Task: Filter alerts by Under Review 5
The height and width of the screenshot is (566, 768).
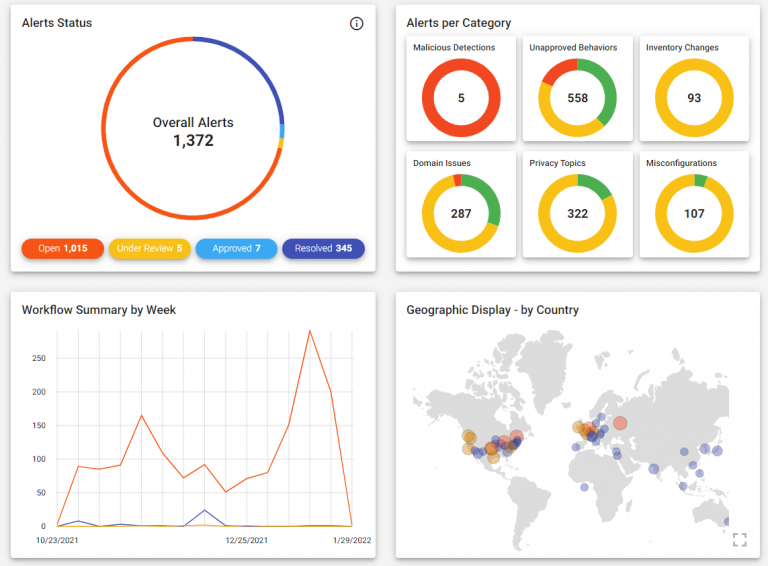Action: (149, 248)
